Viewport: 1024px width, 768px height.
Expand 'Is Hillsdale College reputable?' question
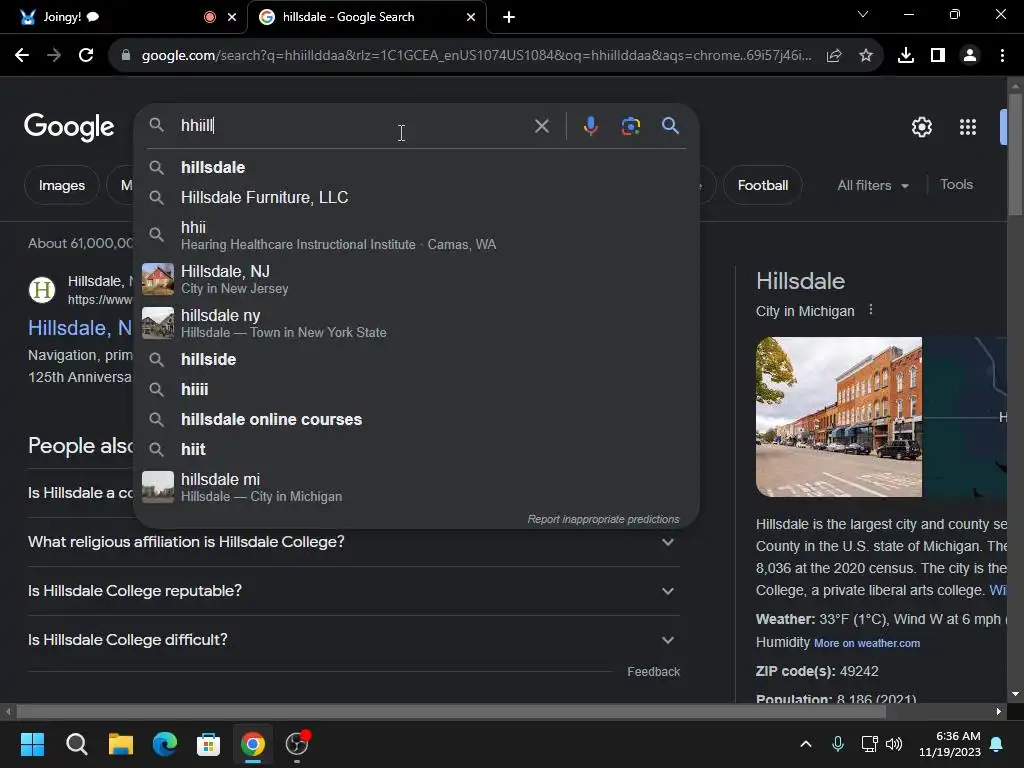click(x=353, y=591)
